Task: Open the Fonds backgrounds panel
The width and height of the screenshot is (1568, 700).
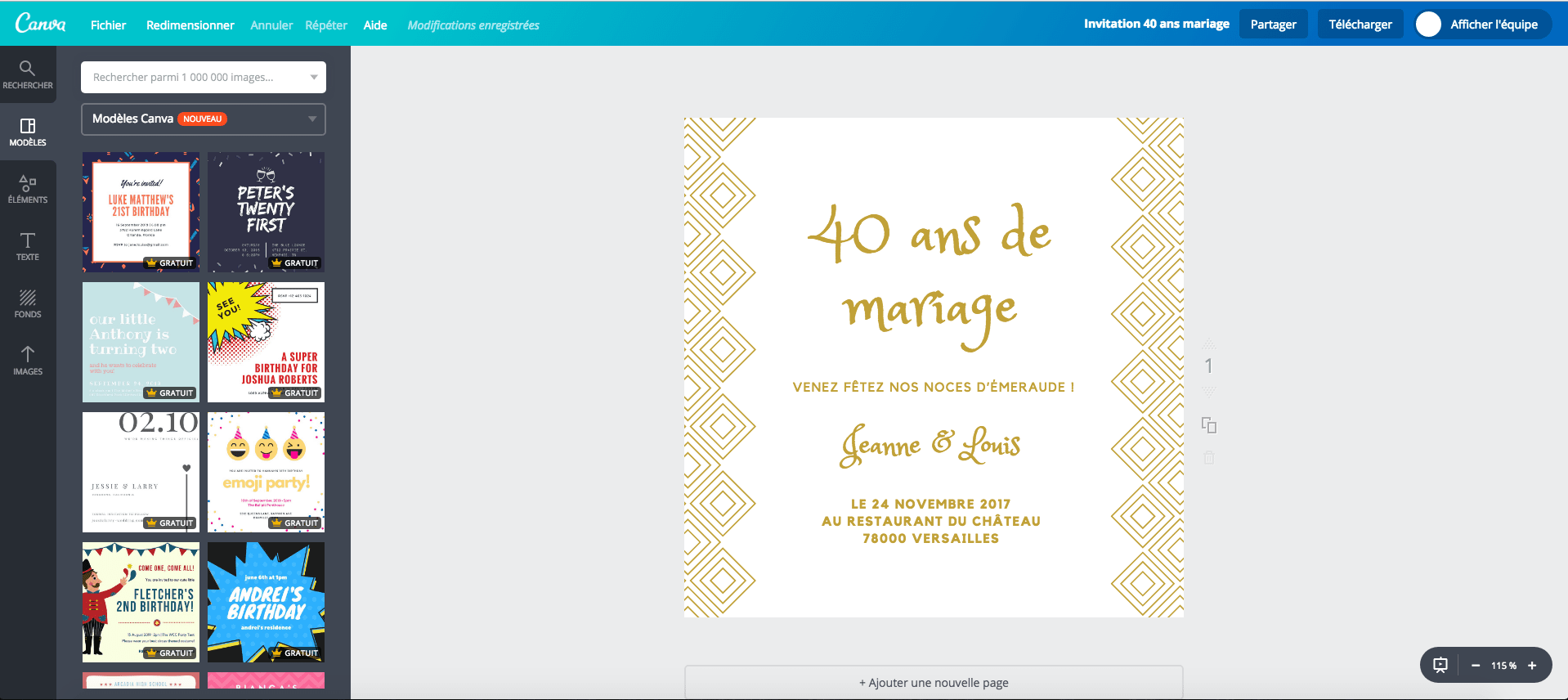Action: [x=28, y=303]
